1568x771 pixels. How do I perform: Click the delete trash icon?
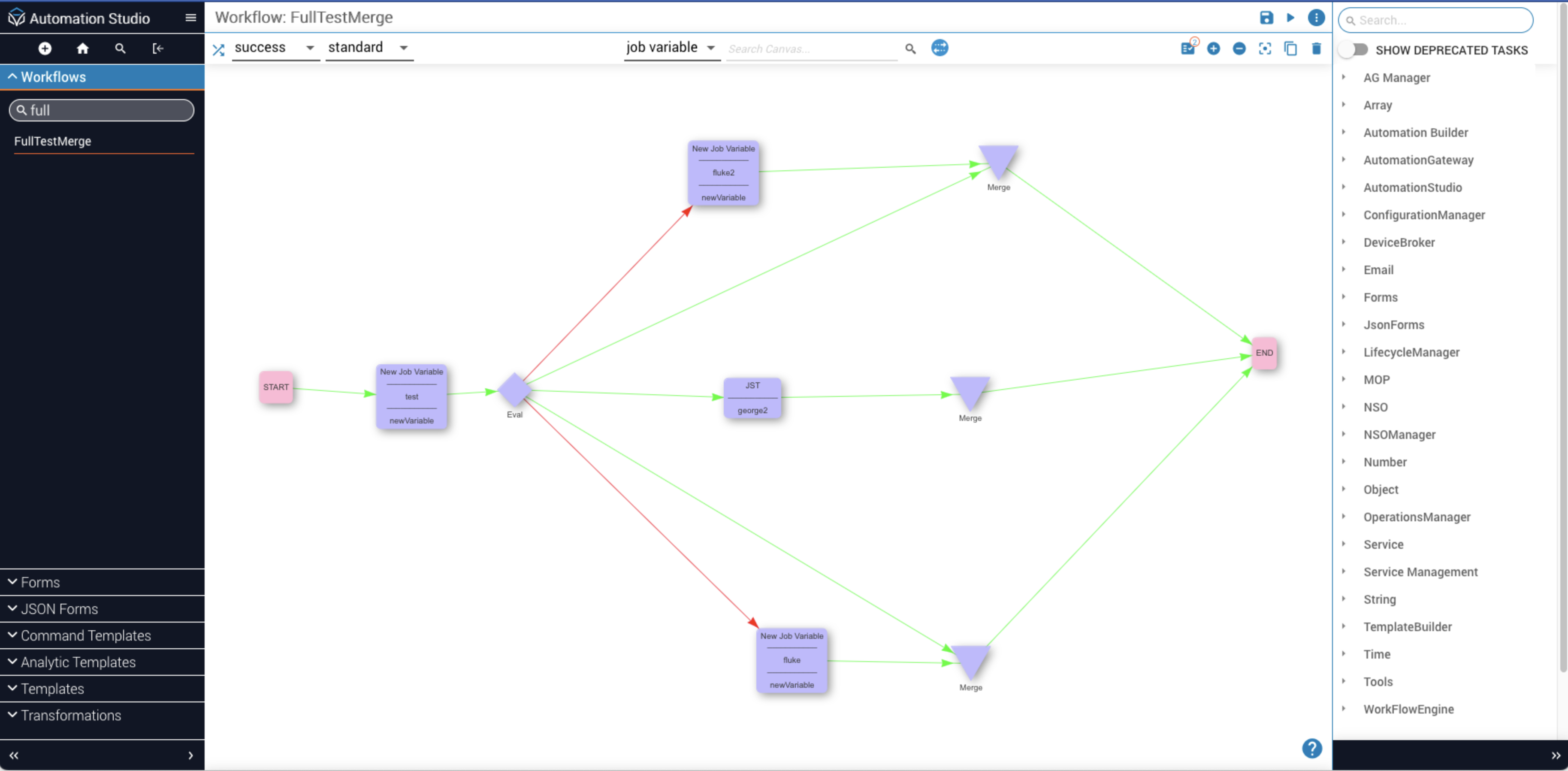click(x=1316, y=48)
